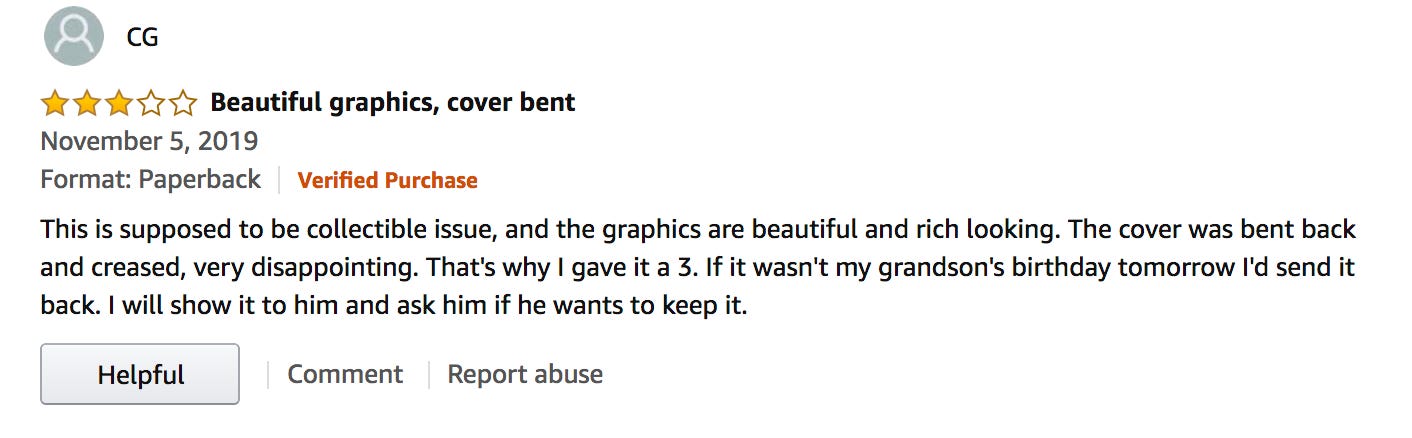The image size is (1412, 438).
Task: Click the divider between Comment and Report abuse
Action: click(428, 375)
